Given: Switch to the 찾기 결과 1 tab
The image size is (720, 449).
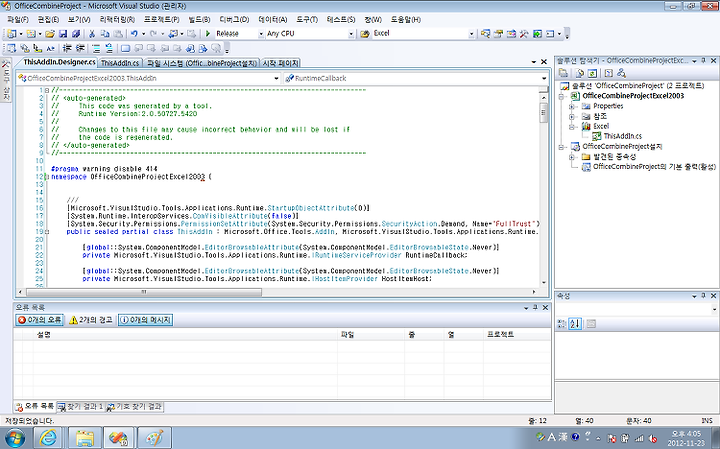Looking at the screenshot, I should point(81,407).
